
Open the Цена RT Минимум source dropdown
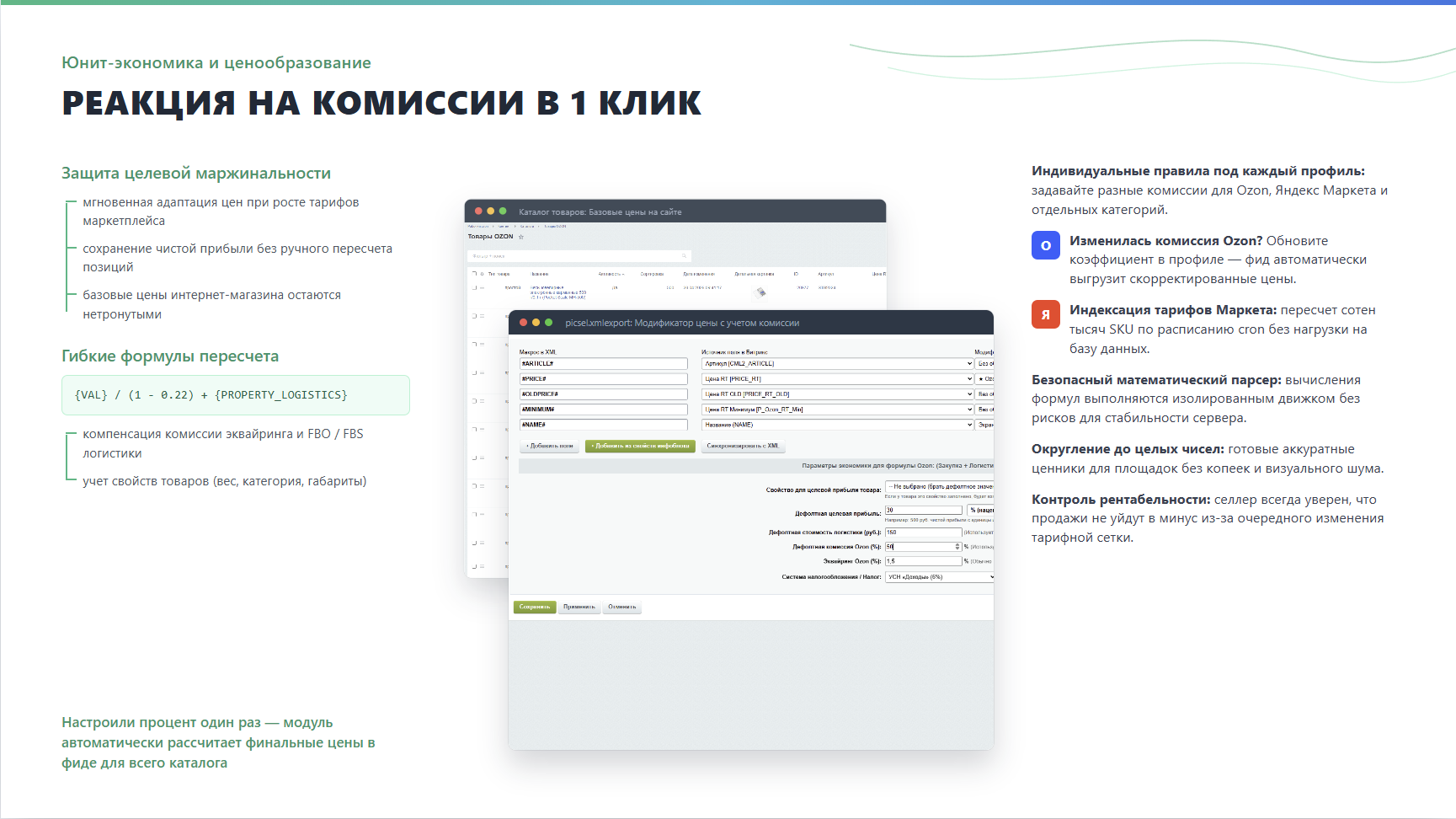838,409
